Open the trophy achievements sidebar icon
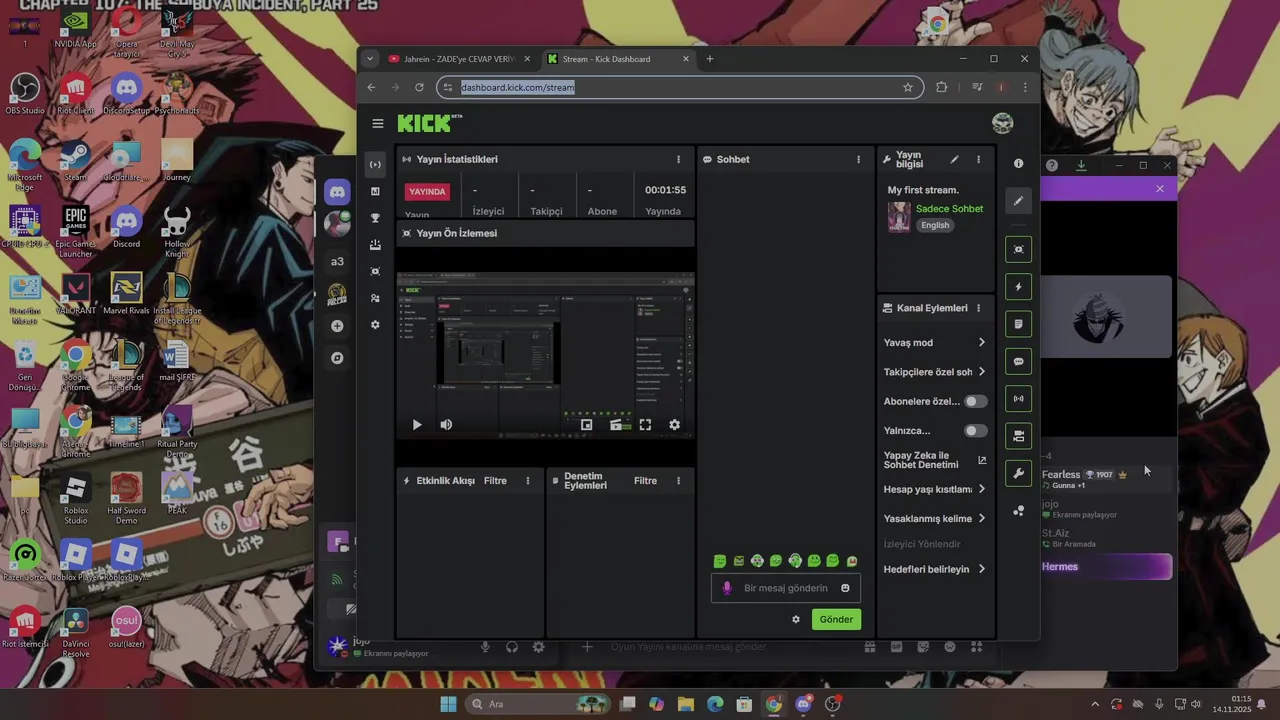This screenshot has height=720, width=1280. point(375,218)
